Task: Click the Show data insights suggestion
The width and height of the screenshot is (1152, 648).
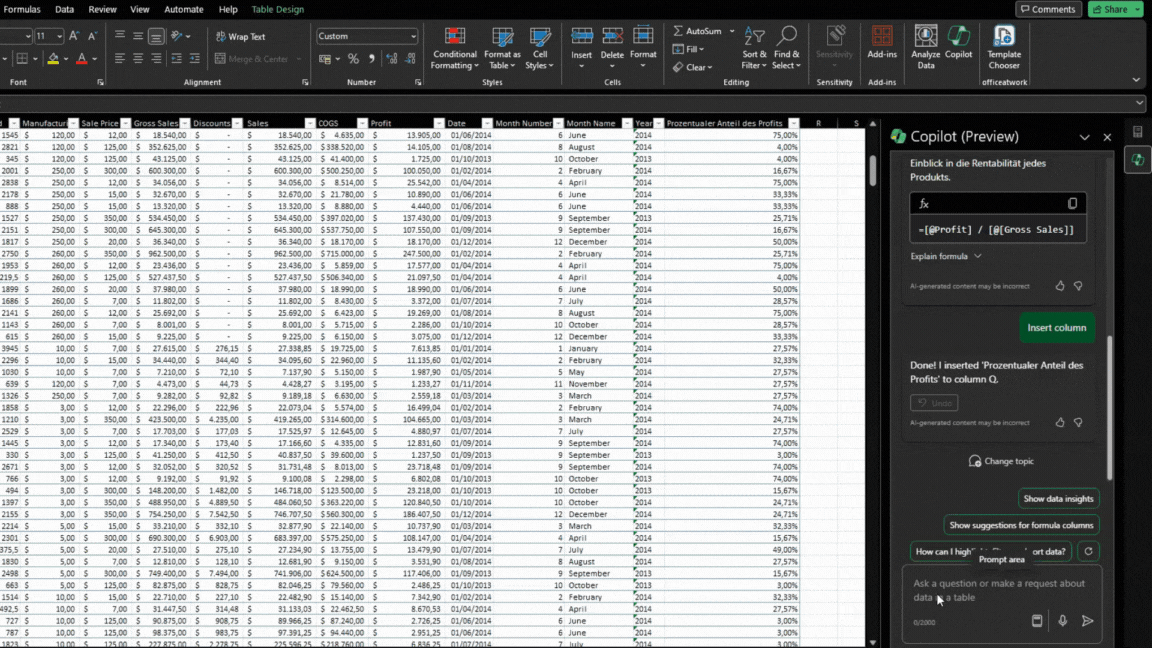Action: pos(1058,499)
